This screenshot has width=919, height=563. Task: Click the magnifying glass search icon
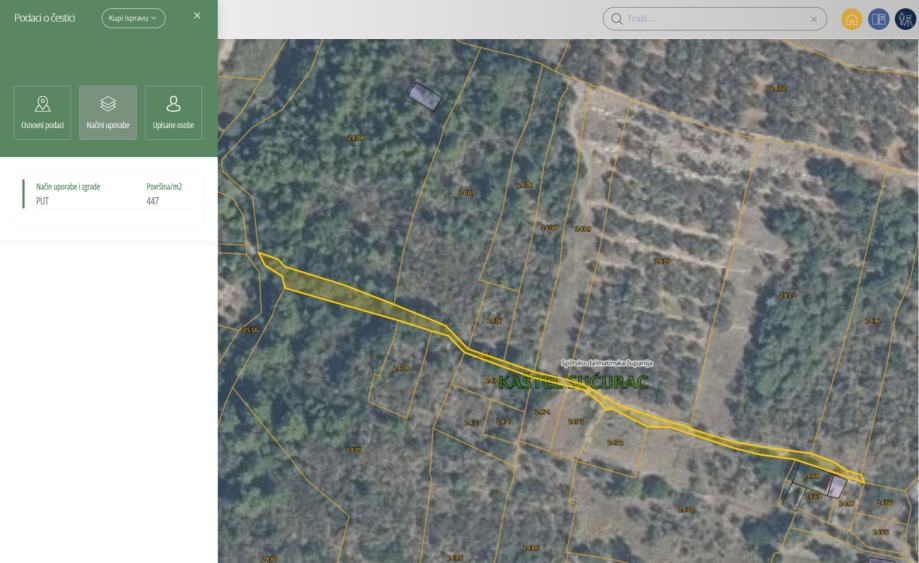coord(617,19)
